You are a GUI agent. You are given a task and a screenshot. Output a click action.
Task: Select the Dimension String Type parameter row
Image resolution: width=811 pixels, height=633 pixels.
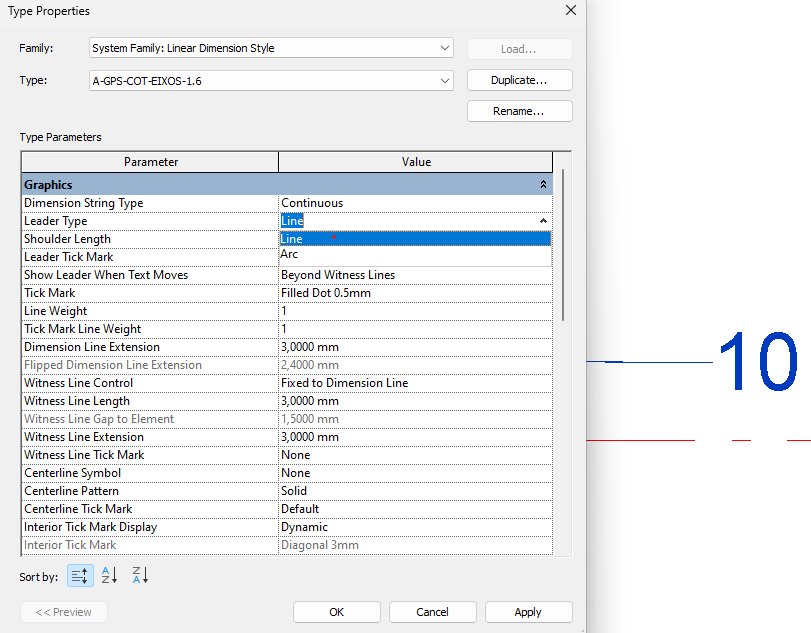[150, 203]
